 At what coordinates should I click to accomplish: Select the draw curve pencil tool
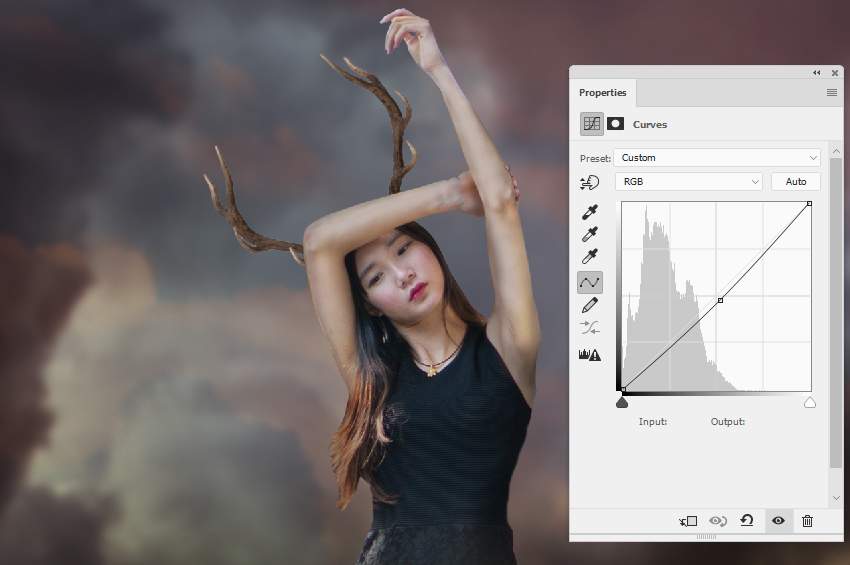tap(590, 305)
